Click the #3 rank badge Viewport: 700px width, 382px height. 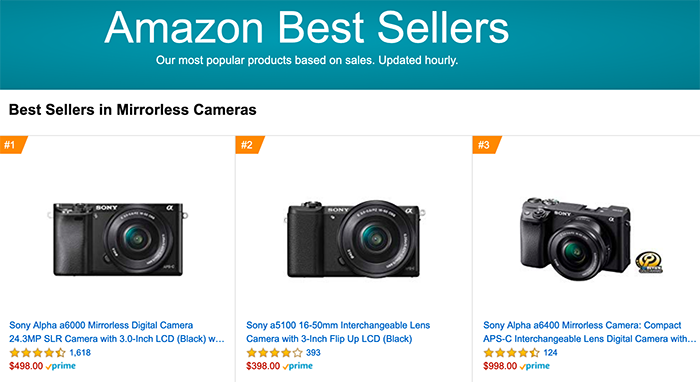click(x=486, y=145)
